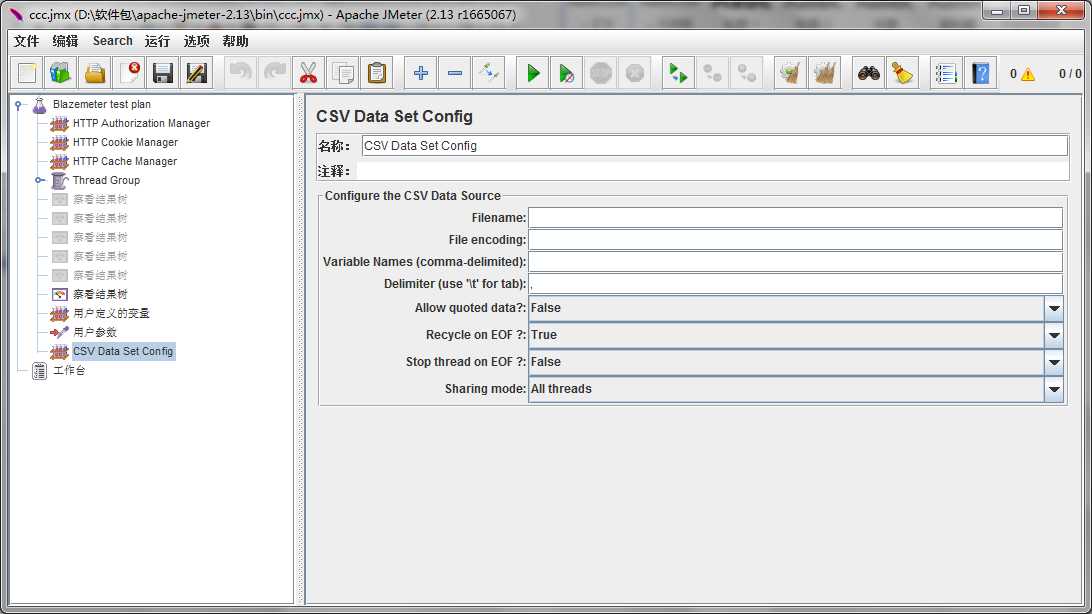
Task: Click the warning triangle error counter
Action: pos(1028,74)
